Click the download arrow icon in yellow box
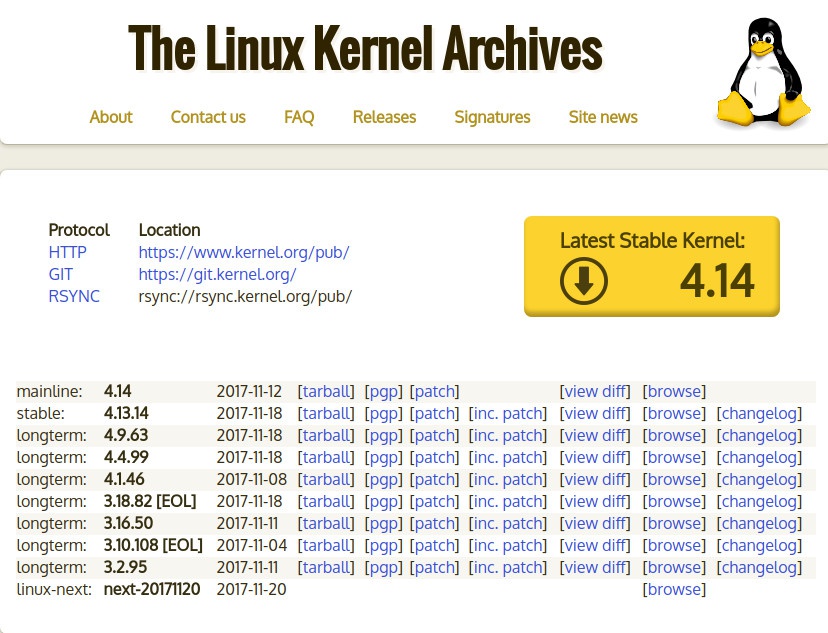The height and width of the screenshot is (633, 828). coord(584,281)
